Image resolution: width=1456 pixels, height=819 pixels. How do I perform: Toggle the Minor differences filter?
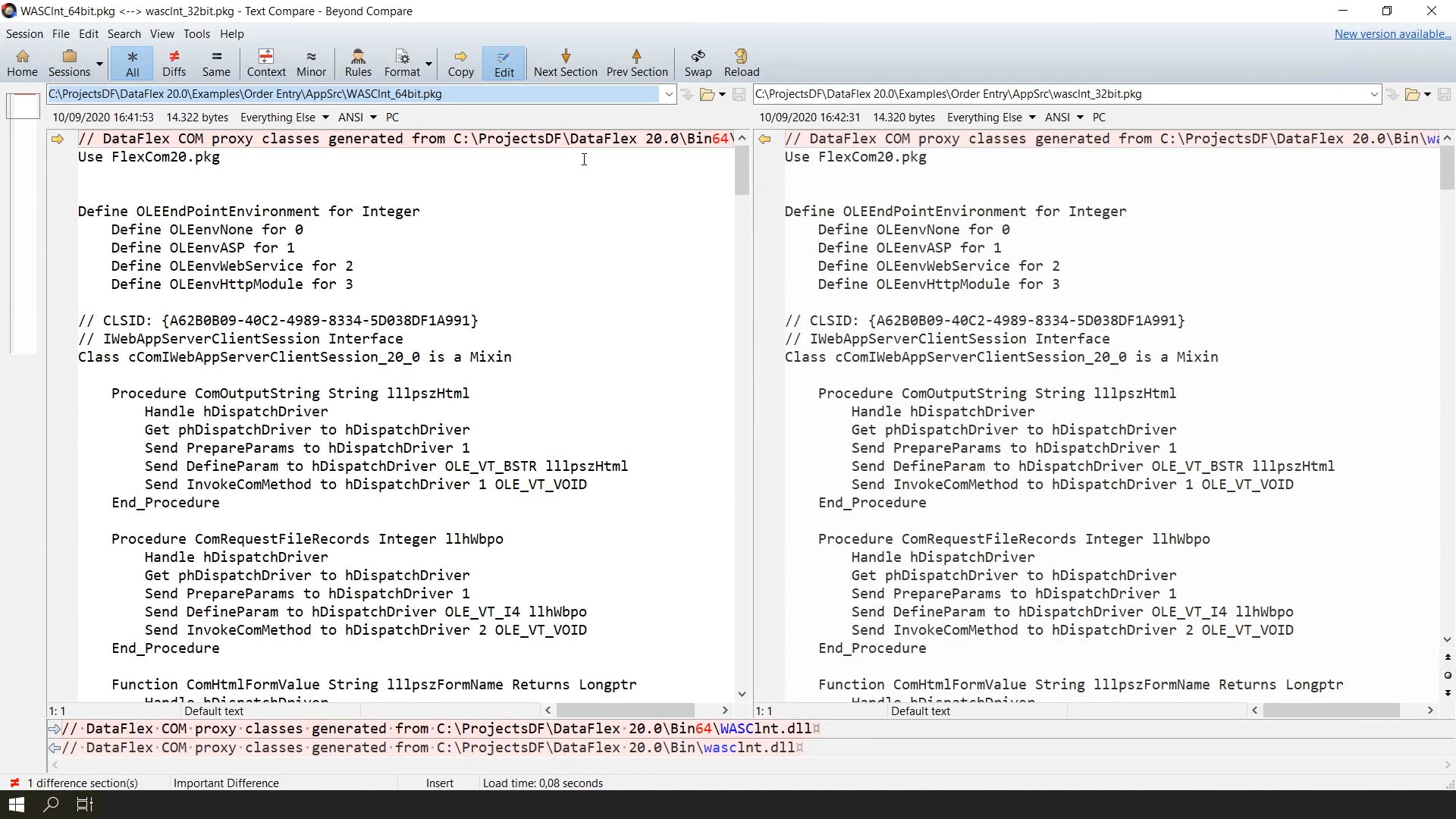pyautogui.click(x=311, y=63)
